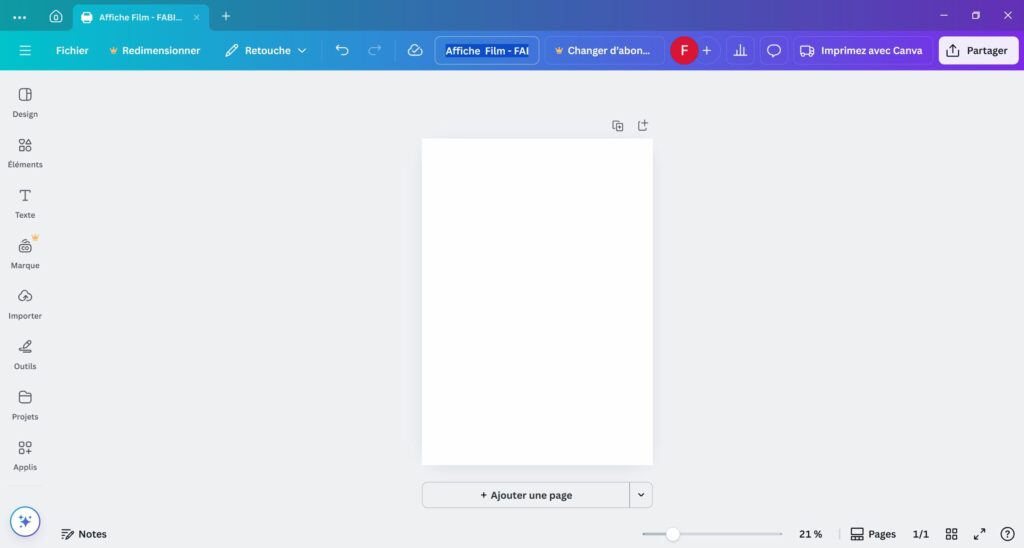Launch the Canva AI assistant sparkle button
The height and width of the screenshot is (548, 1024).
click(25, 521)
